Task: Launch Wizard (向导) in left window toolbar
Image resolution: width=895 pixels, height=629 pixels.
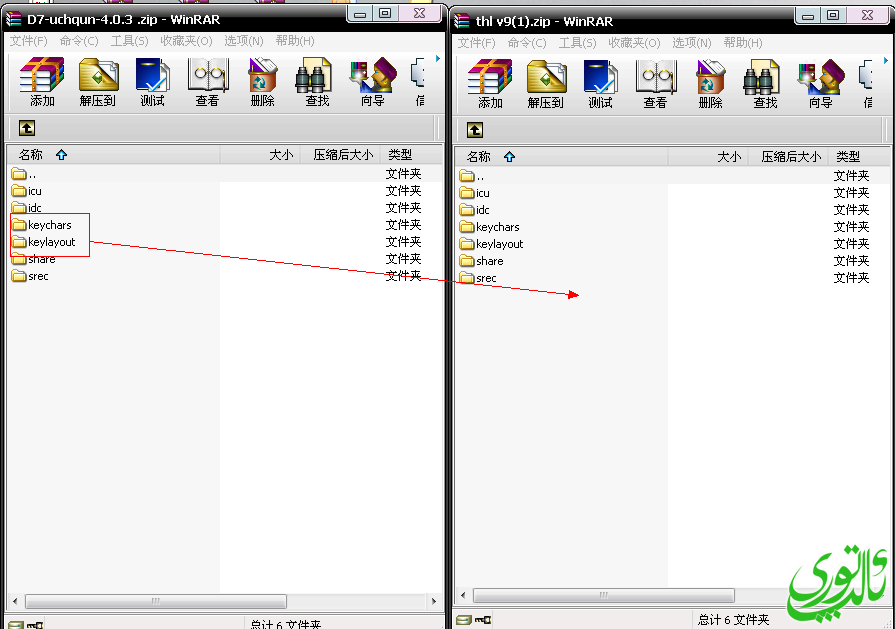Action: point(372,82)
